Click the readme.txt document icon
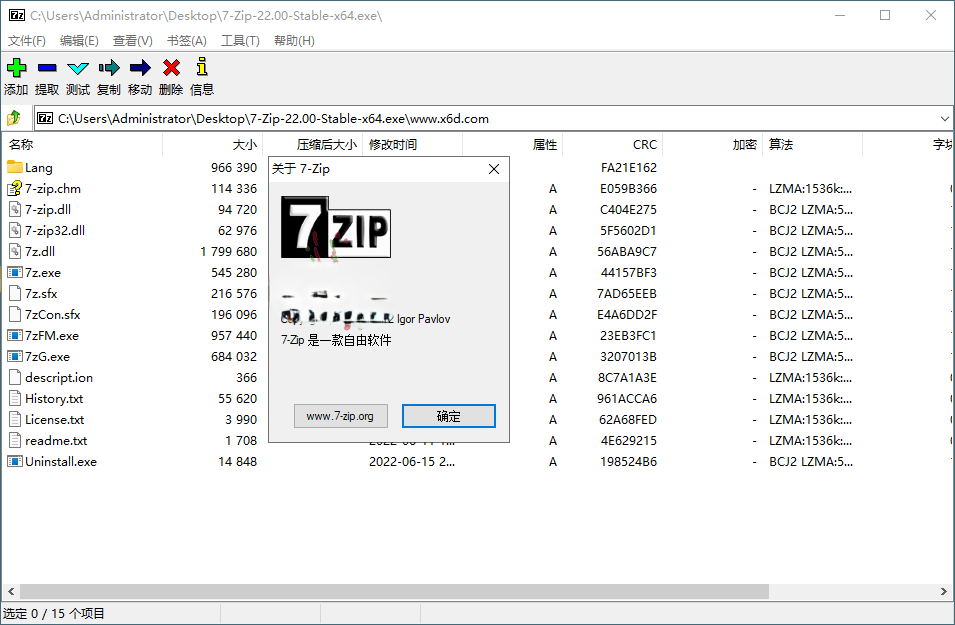 point(15,440)
